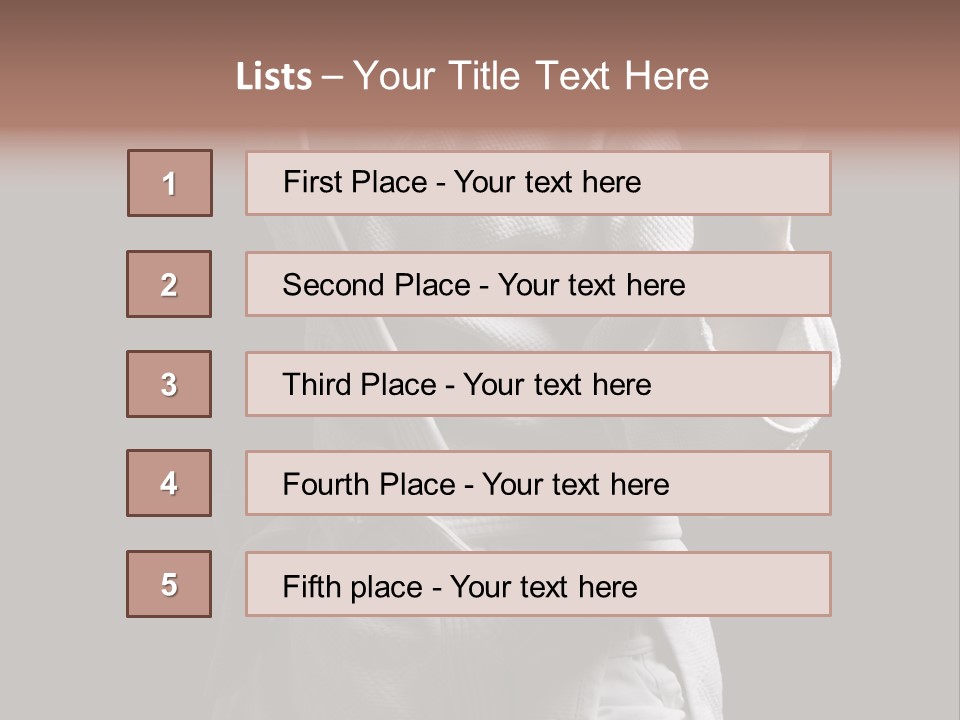Image resolution: width=960 pixels, height=720 pixels.
Task: Click 'Your text here' in Fourth Place row
Action: click(576, 485)
